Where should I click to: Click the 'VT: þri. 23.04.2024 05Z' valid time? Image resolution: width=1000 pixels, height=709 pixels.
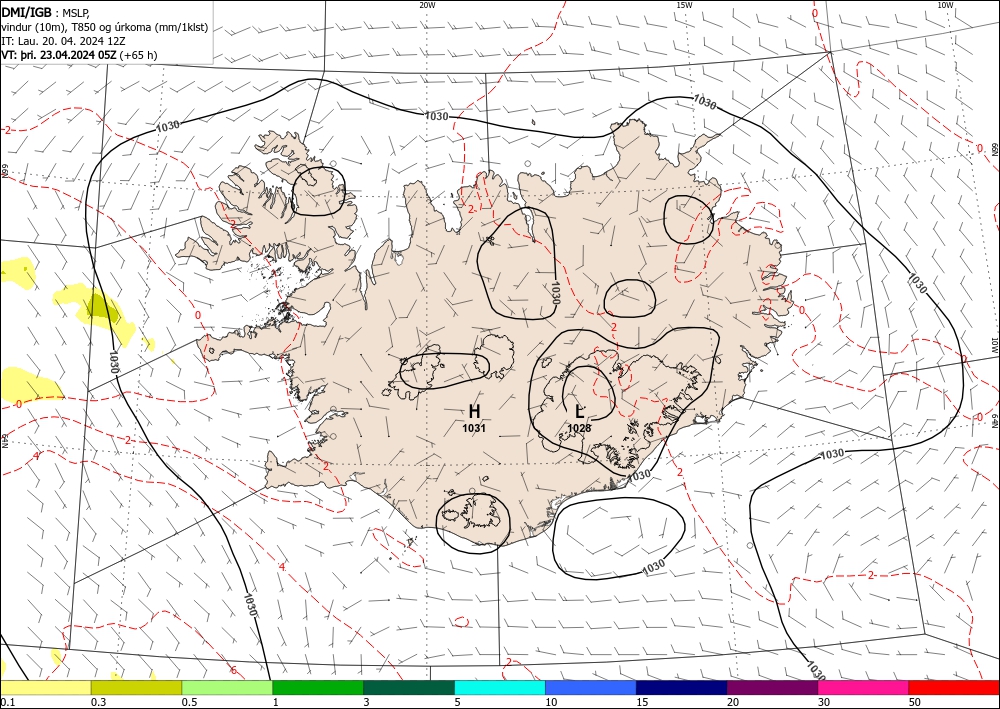click(59, 55)
